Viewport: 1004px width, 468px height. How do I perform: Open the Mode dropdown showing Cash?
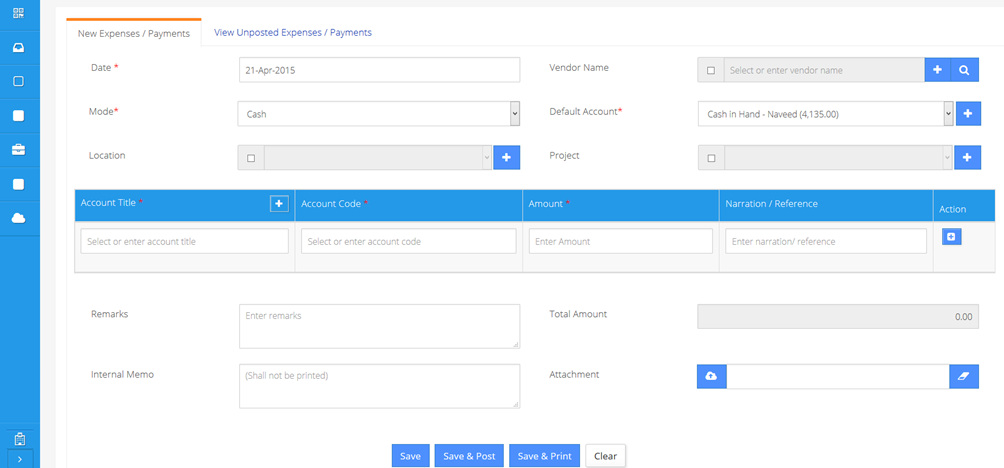point(379,114)
